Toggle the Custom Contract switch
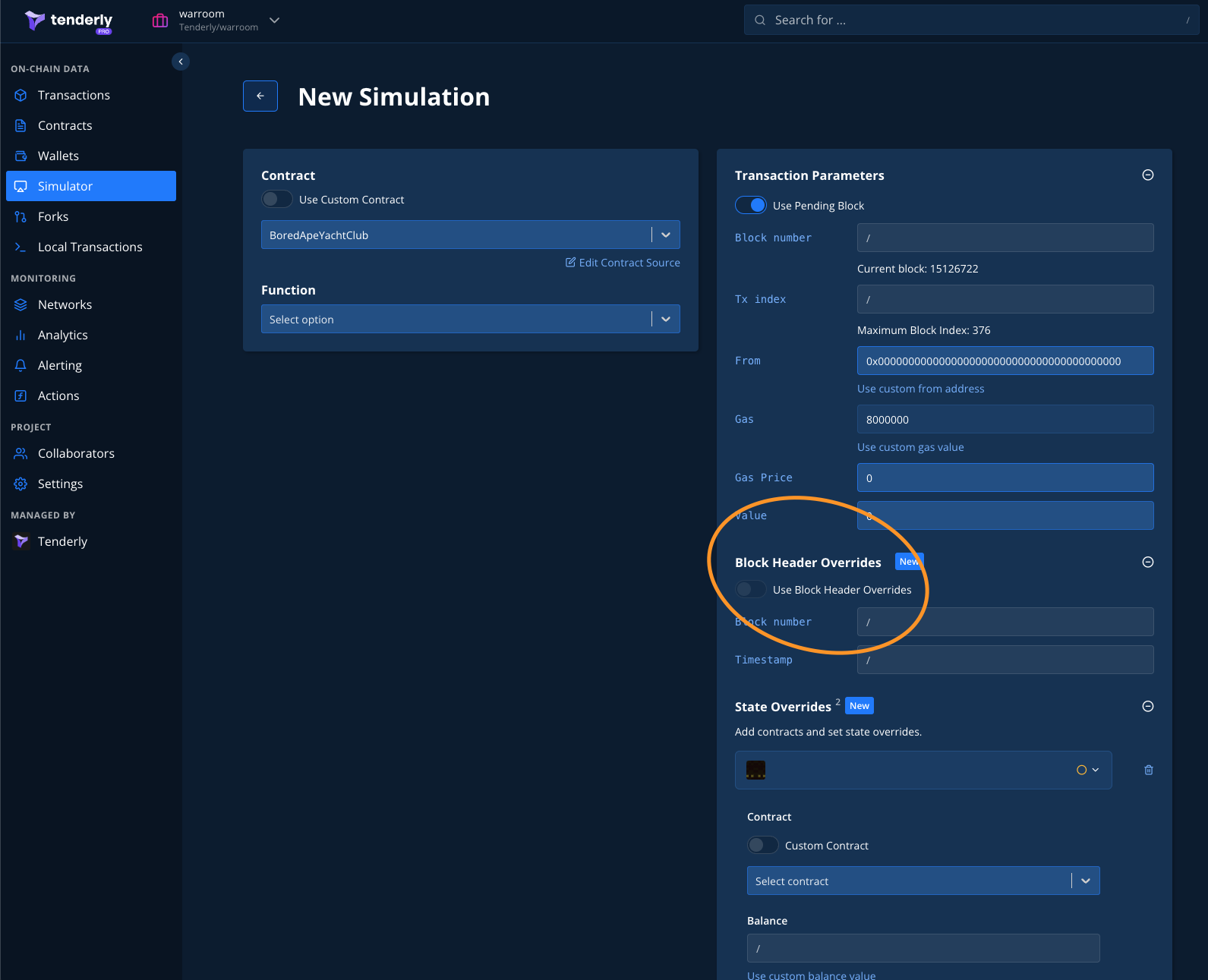The height and width of the screenshot is (980, 1208). pyautogui.click(x=763, y=845)
